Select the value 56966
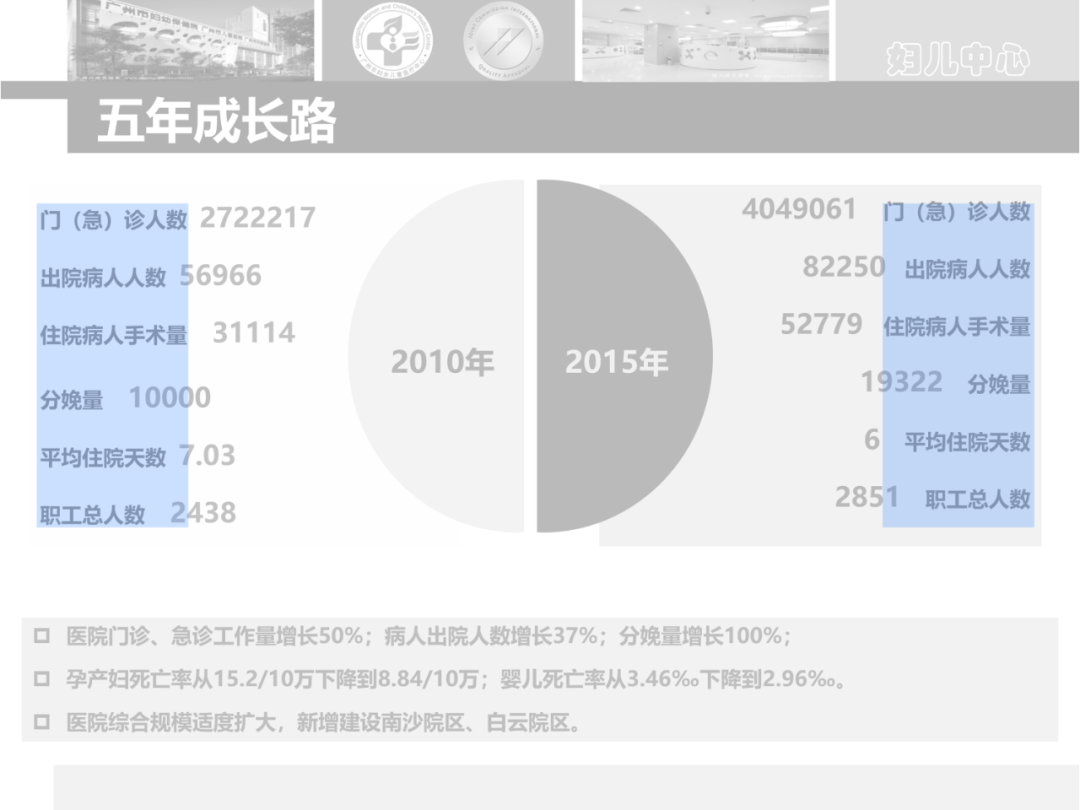 coord(220,276)
